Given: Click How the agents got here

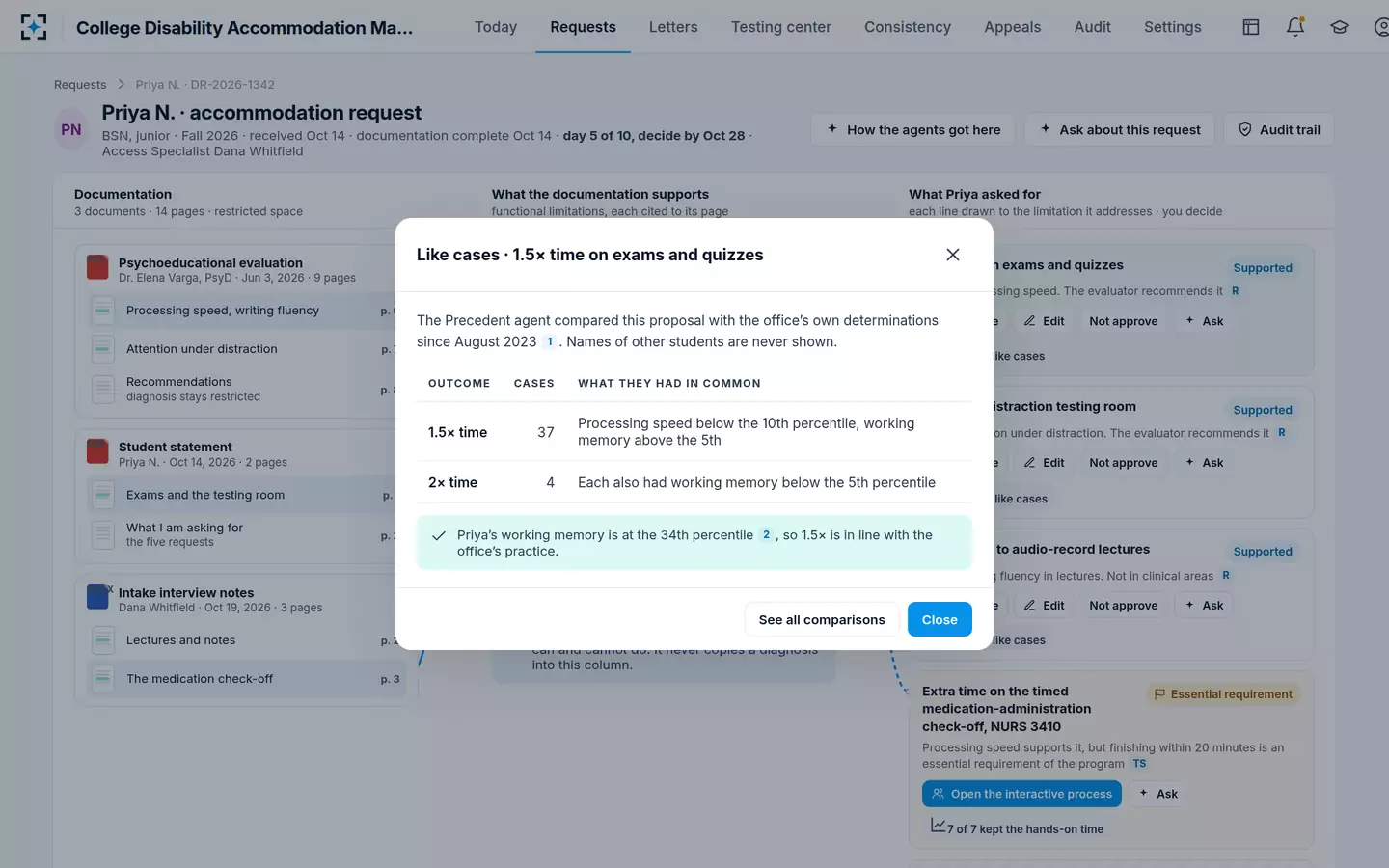Looking at the screenshot, I should [913, 130].
